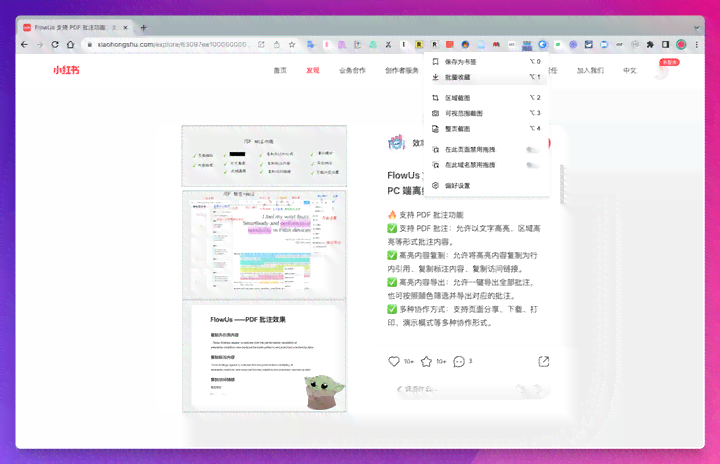The width and height of the screenshot is (720, 464).
Task: Toggle the browser side panel
Action: pos(665,45)
